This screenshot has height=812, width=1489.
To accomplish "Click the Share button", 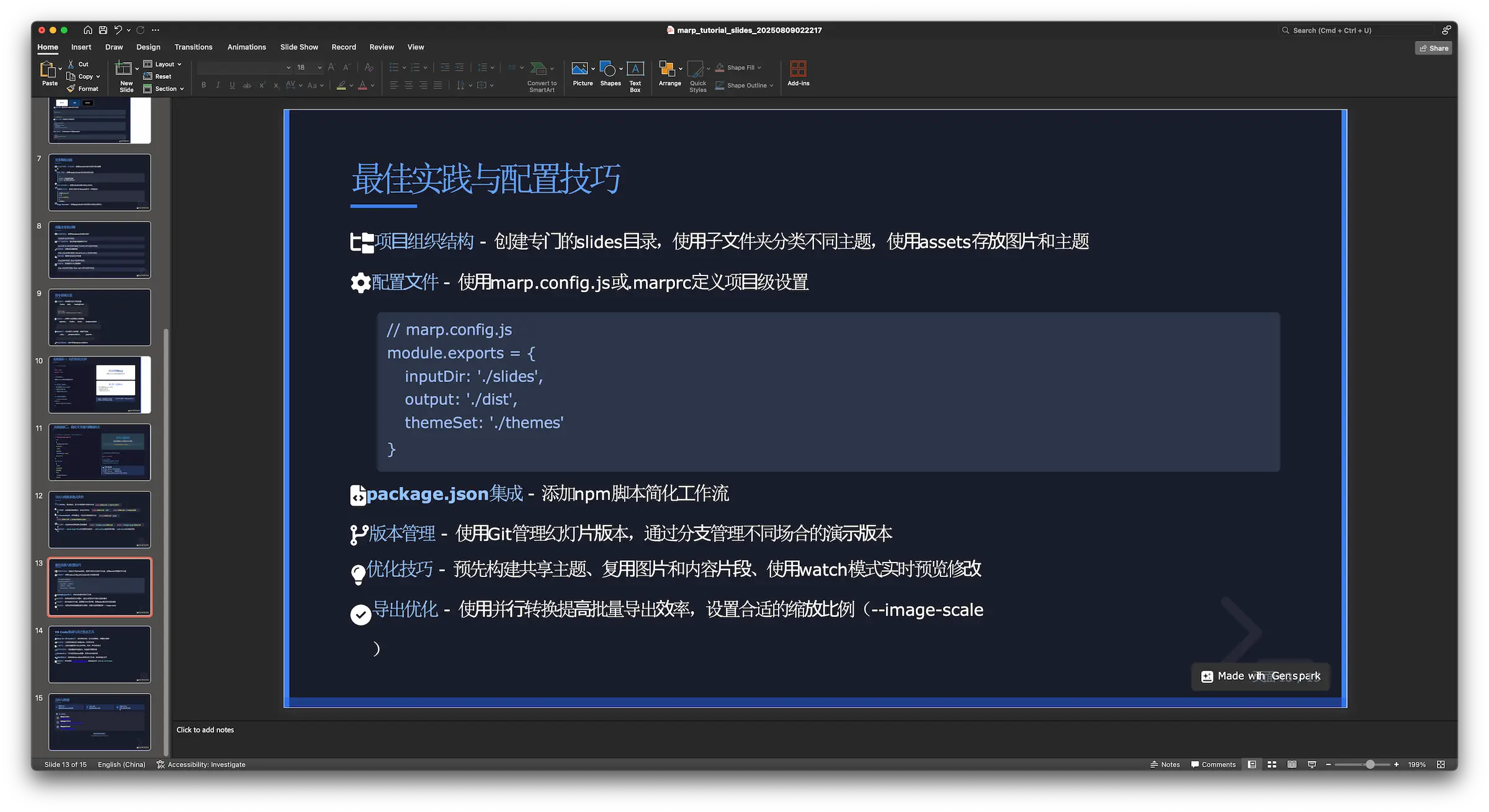I will coord(1433,48).
